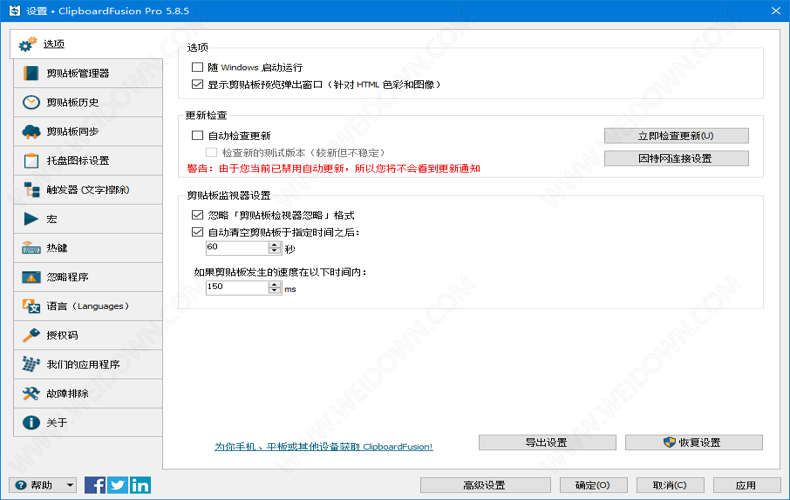Image resolution: width=790 pixels, height=500 pixels.
Task: Click the 应用 button
Action: tap(747, 485)
